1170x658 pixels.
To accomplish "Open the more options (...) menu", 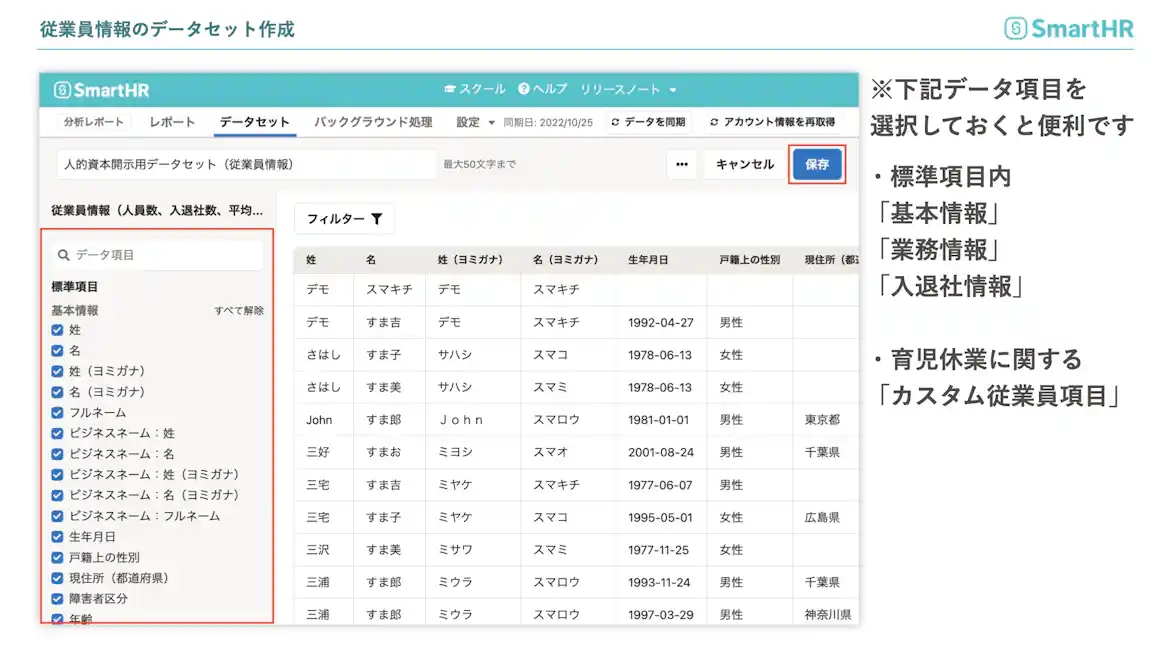I will coord(681,164).
